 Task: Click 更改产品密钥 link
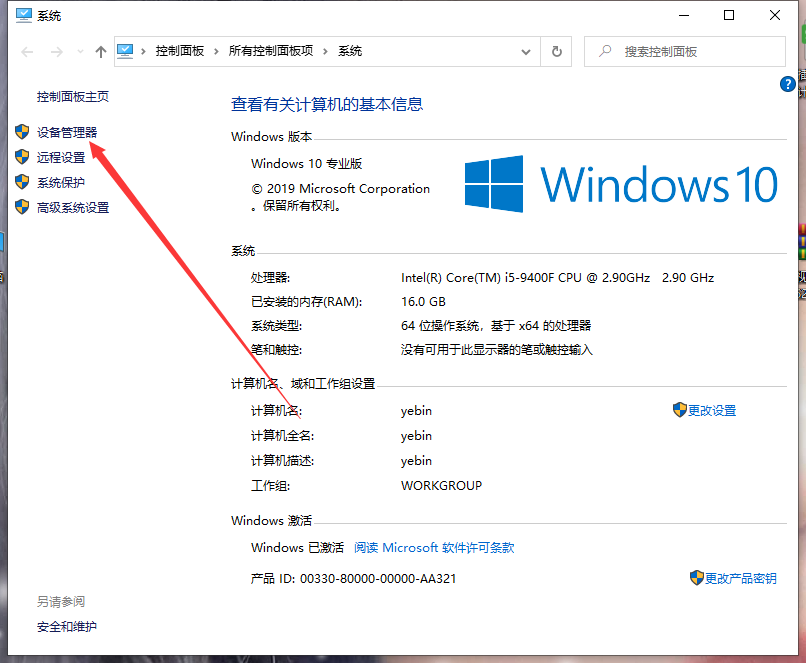[x=741, y=579]
